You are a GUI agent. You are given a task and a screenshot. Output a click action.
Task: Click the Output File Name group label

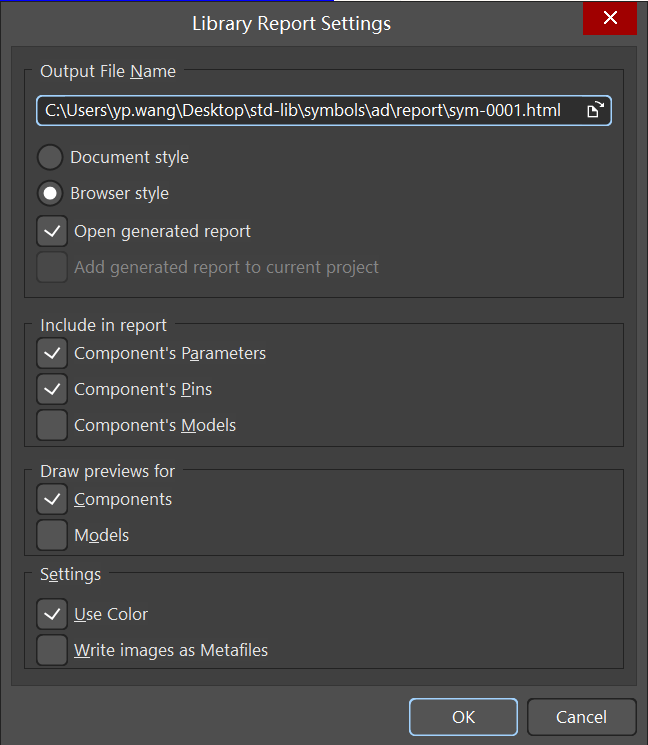(x=108, y=72)
